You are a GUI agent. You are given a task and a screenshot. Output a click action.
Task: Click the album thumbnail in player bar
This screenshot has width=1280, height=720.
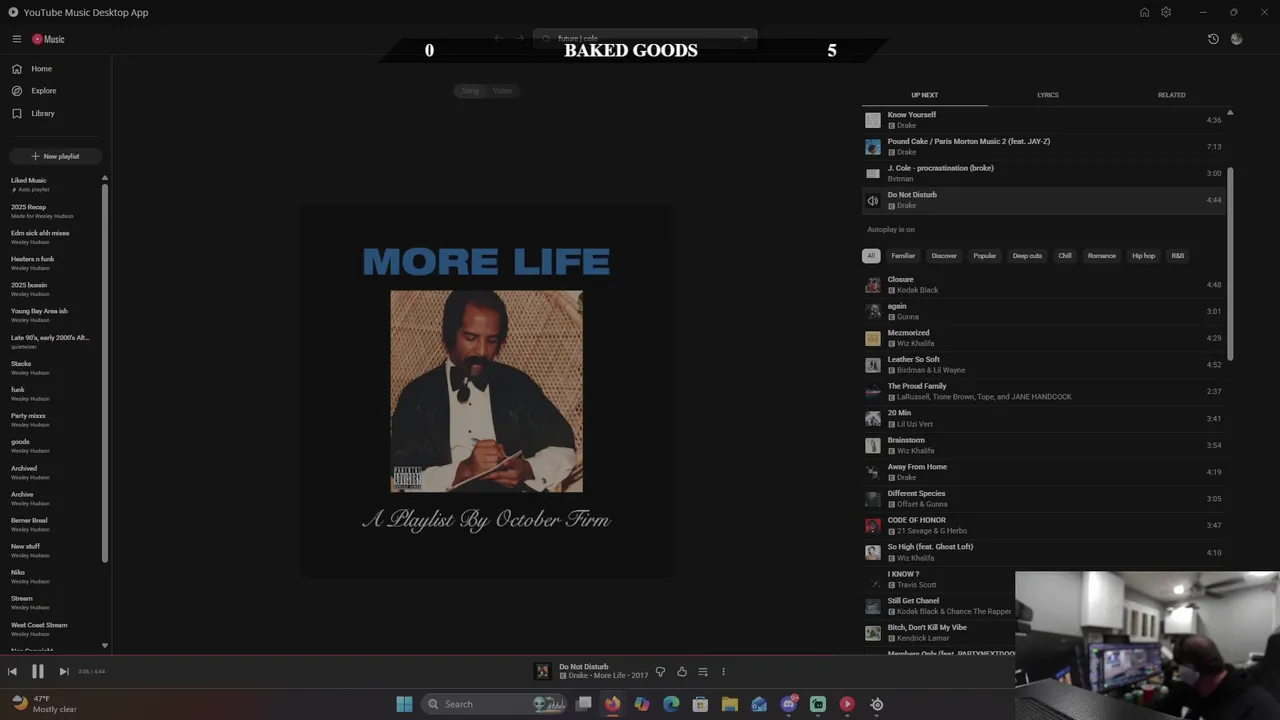[x=542, y=671]
